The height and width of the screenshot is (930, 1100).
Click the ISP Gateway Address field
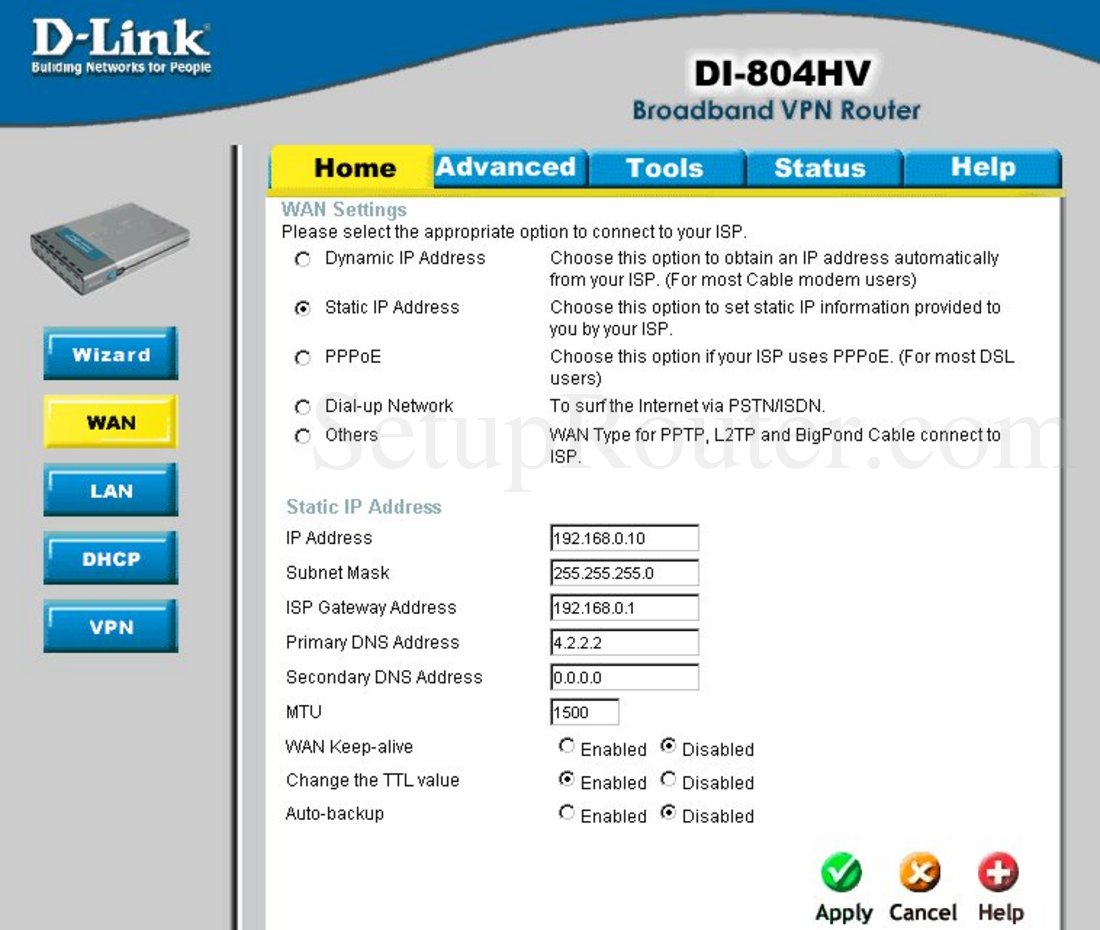(x=624, y=607)
